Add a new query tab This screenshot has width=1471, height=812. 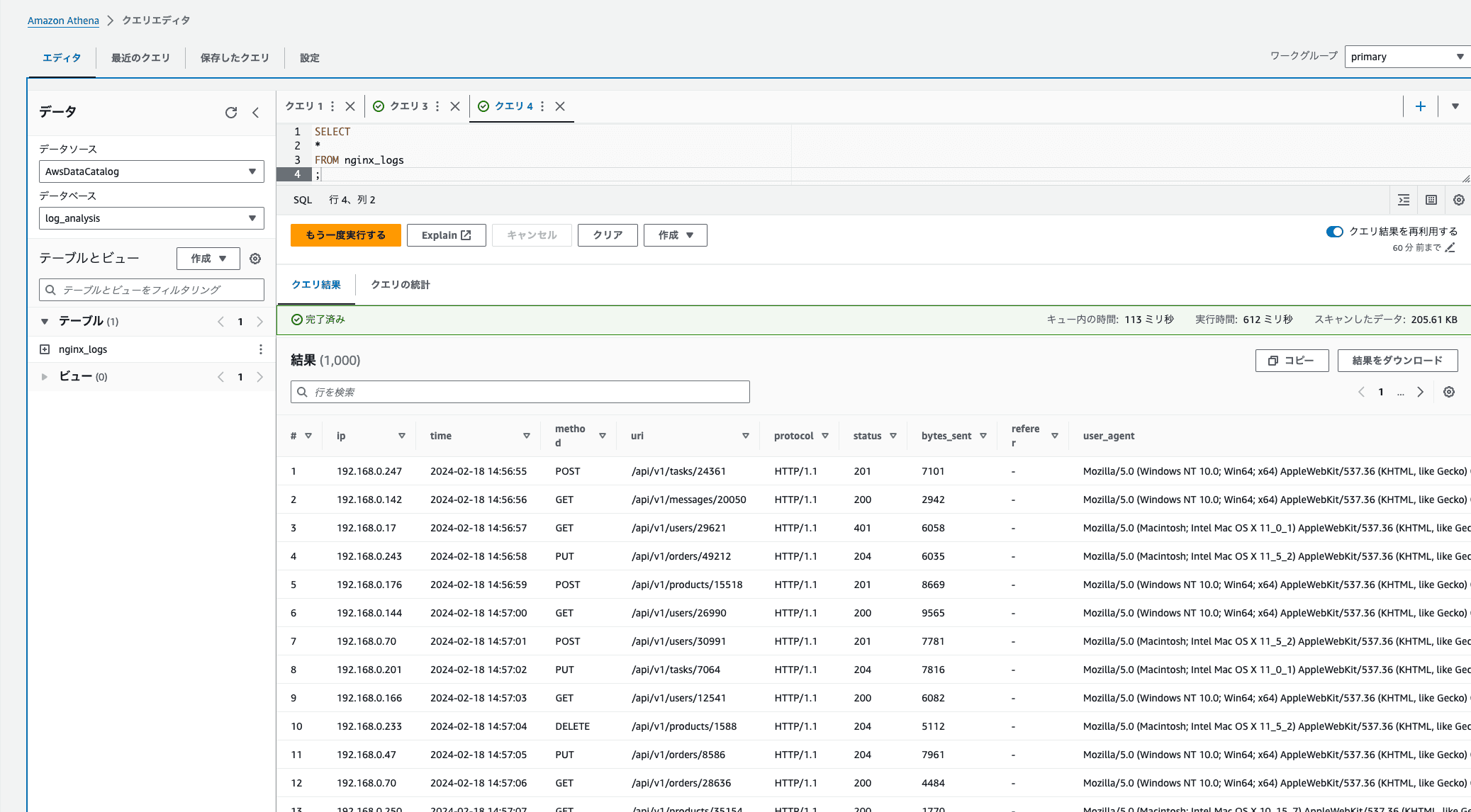1421,106
